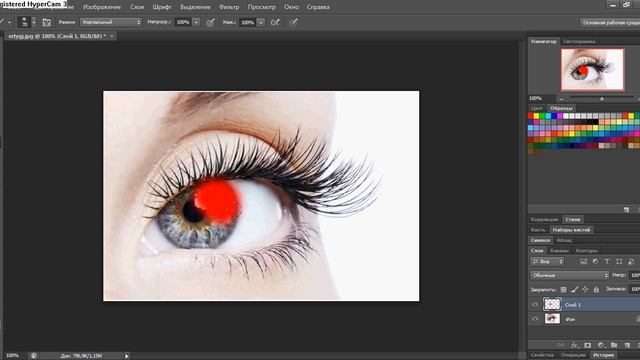Pick the pure blue swatch in first row
Viewport: 640px width, 360px height.
click(x=554, y=116)
